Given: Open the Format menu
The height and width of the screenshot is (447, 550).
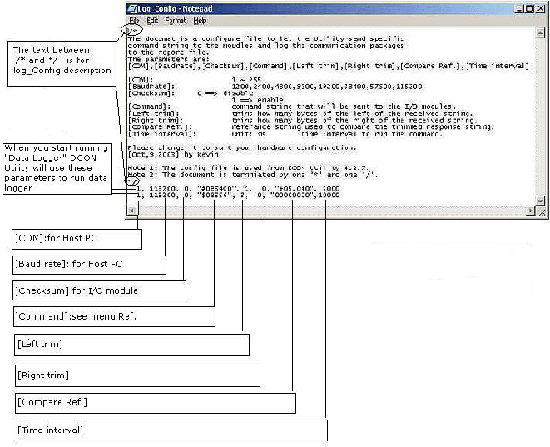Looking at the screenshot, I should pyautogui.click(x=176, y=21).
